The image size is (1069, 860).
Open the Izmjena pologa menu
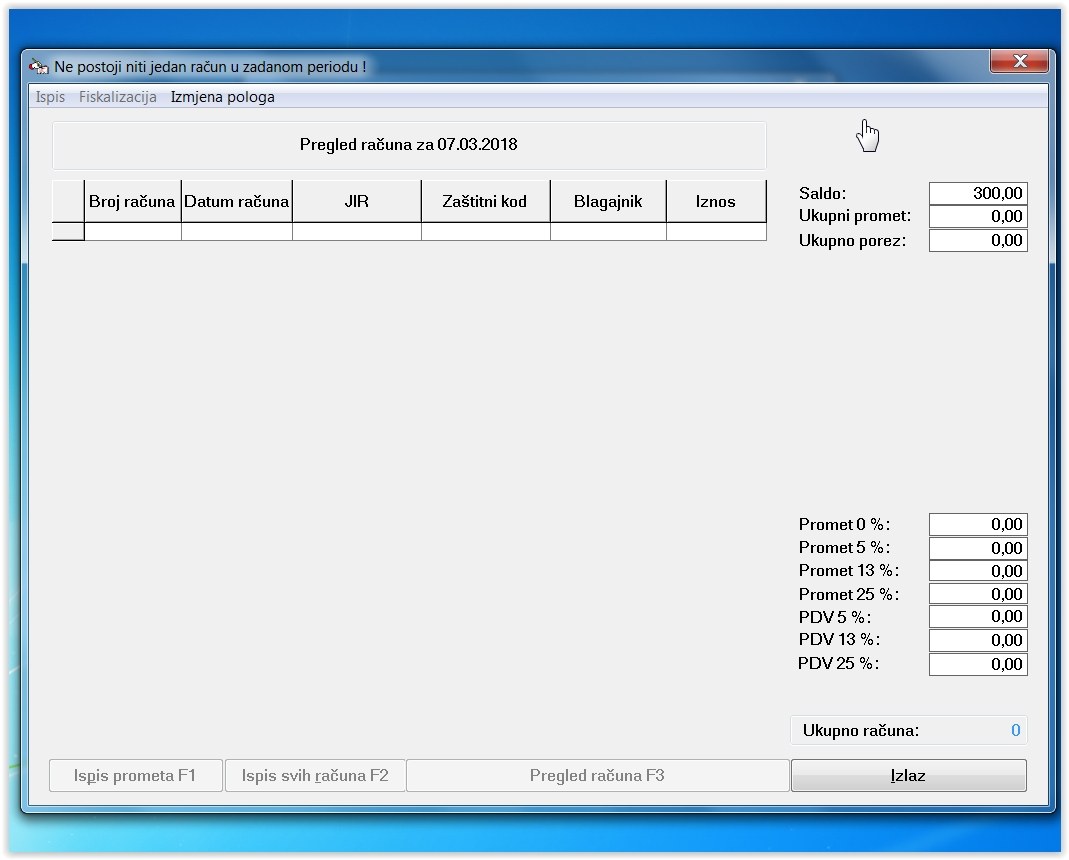tap(222, 97)
